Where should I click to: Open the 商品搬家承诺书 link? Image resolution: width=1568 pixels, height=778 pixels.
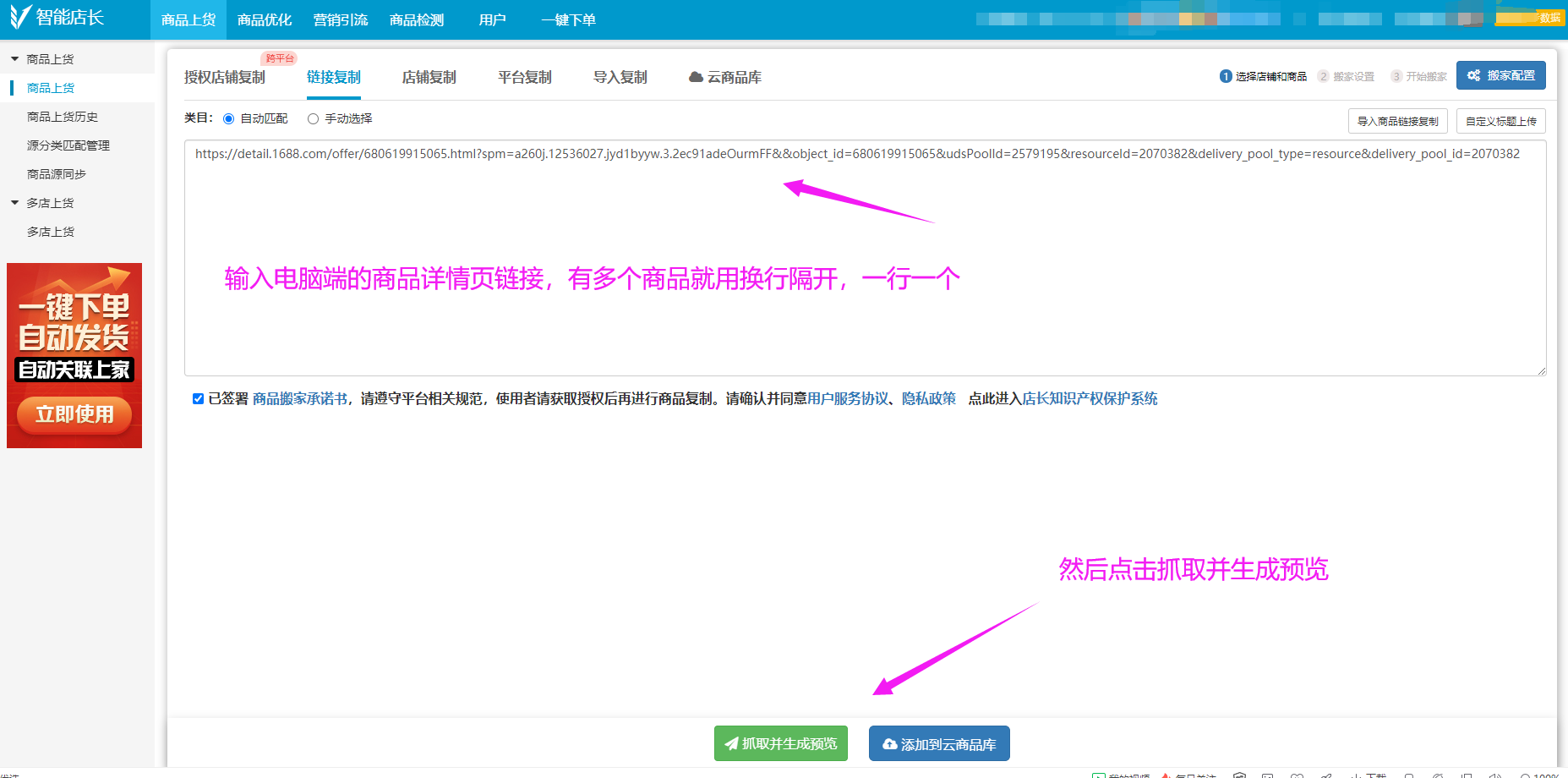pyautogui.click(x=300, y=398)
